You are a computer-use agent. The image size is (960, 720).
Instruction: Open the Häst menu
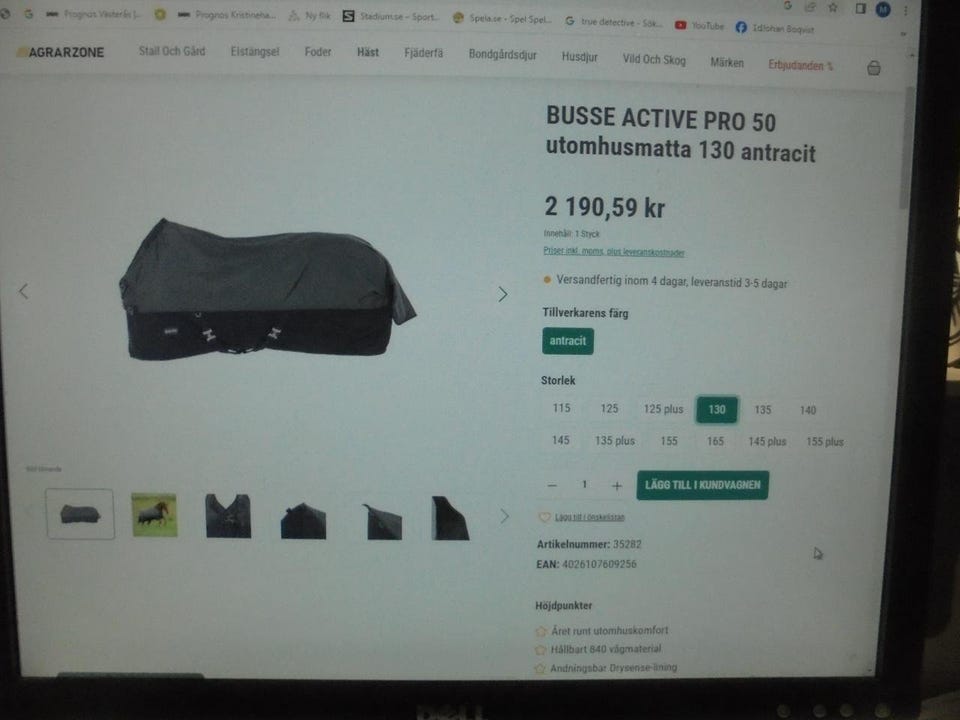tap(368, 53)
